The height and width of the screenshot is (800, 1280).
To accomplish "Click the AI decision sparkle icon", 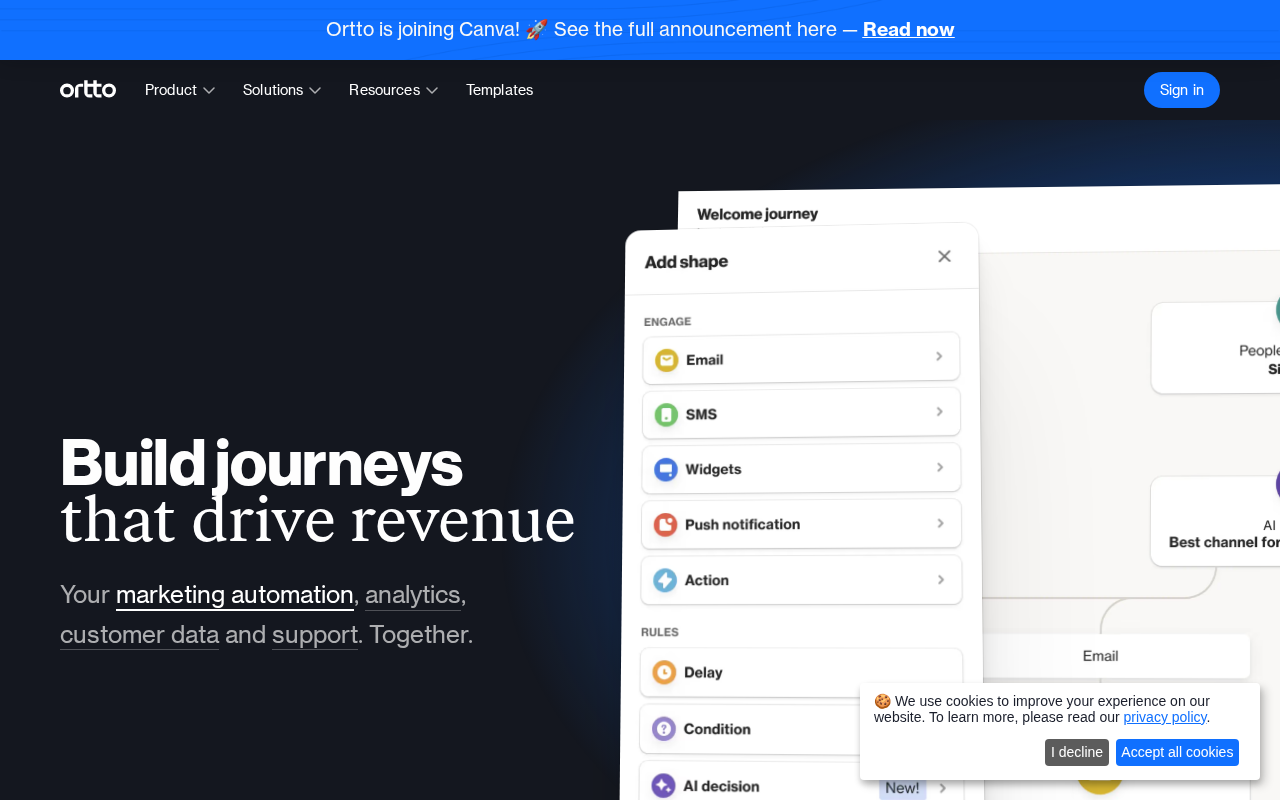I will (663, 786).
